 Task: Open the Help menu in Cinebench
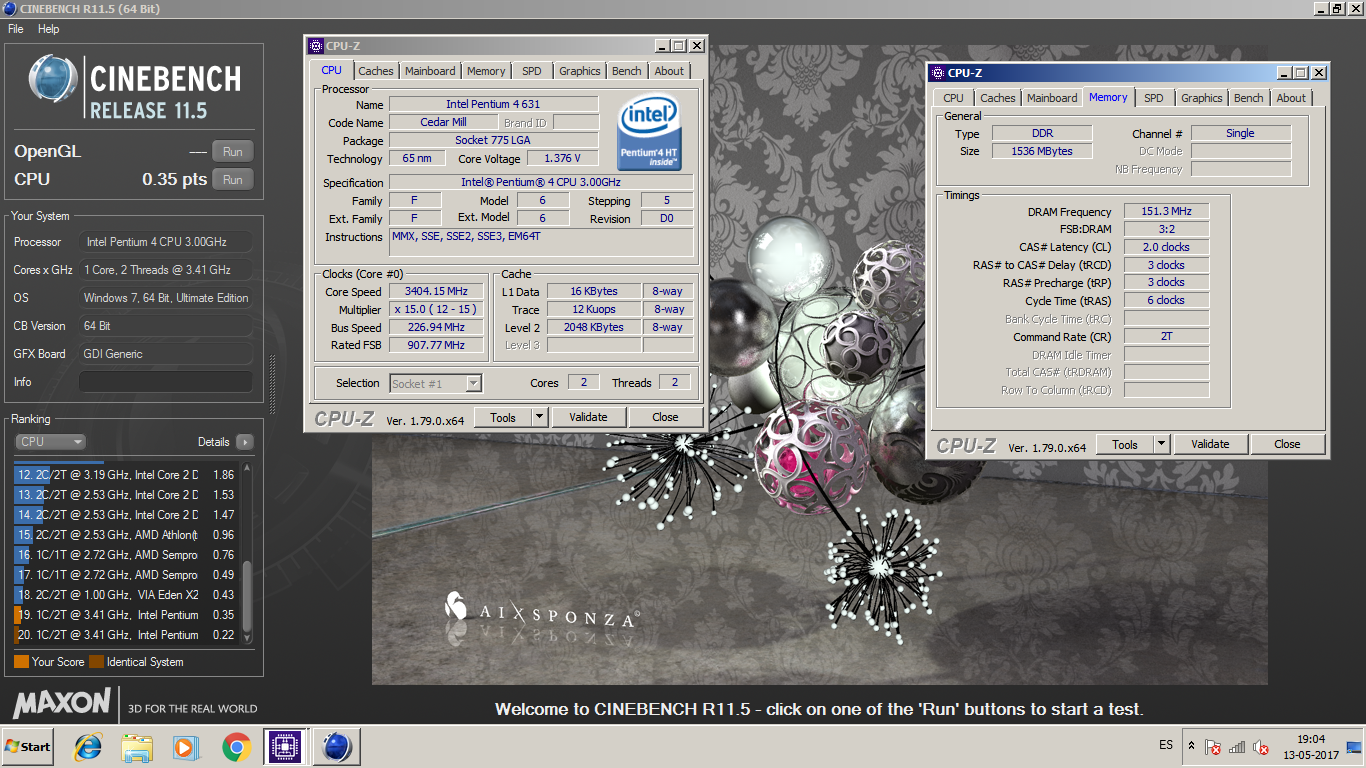(x=49, y=29)
